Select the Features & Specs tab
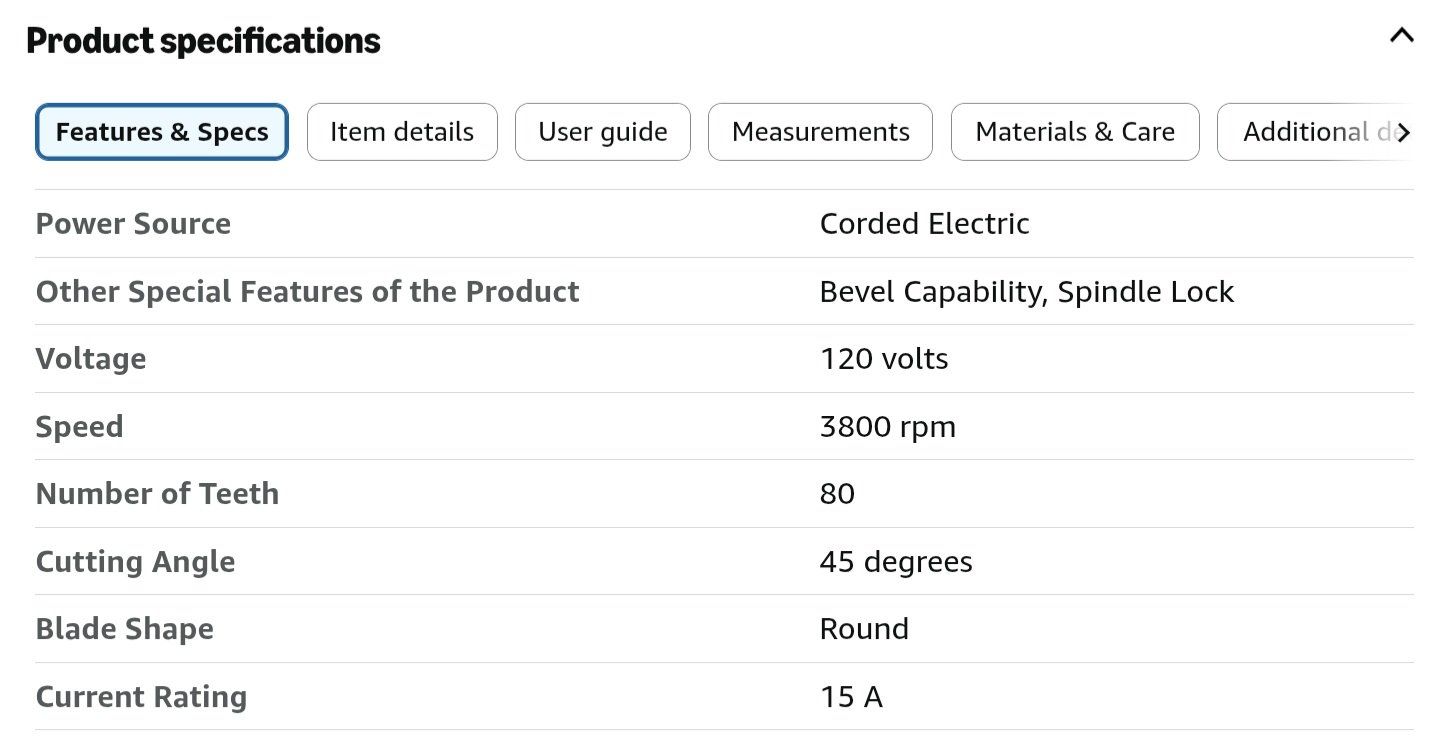 [x=162, y=132]
